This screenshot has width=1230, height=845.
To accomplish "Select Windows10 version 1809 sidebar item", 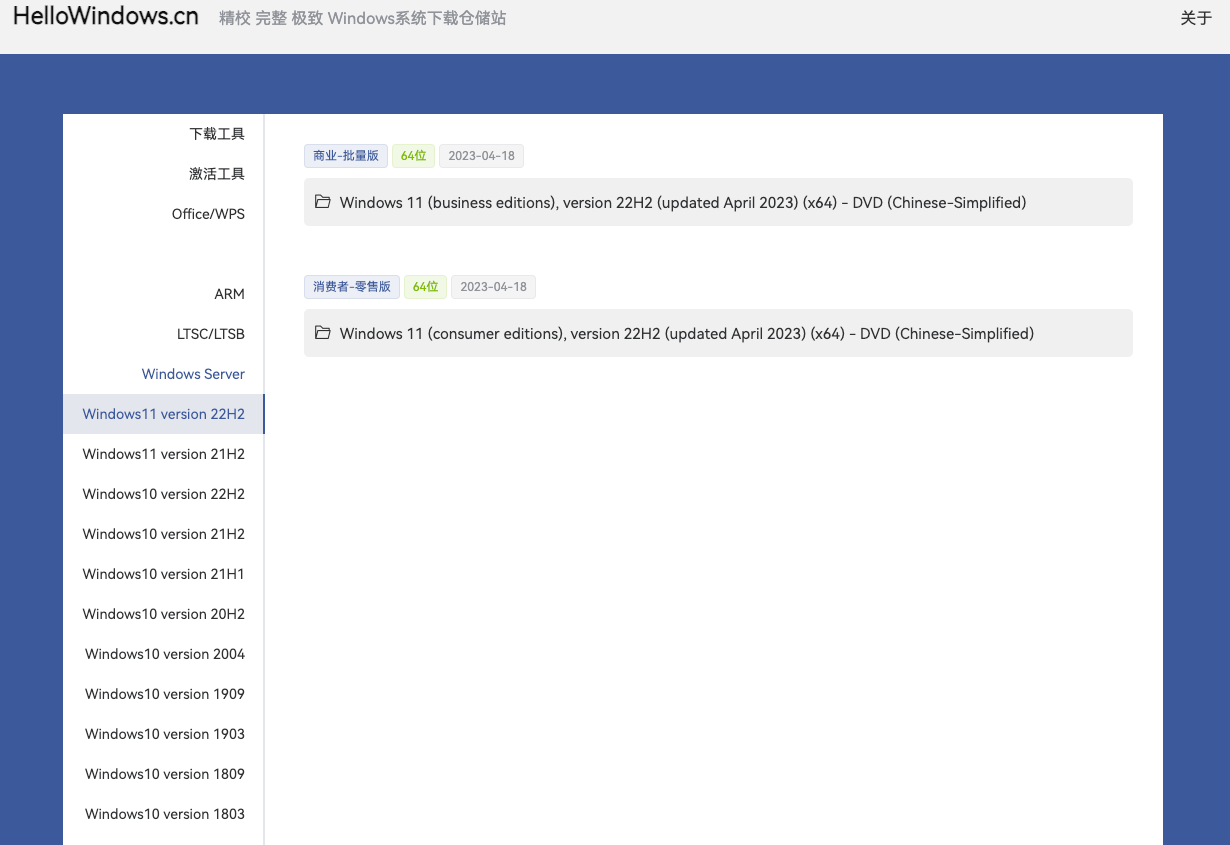I will 164,774.
